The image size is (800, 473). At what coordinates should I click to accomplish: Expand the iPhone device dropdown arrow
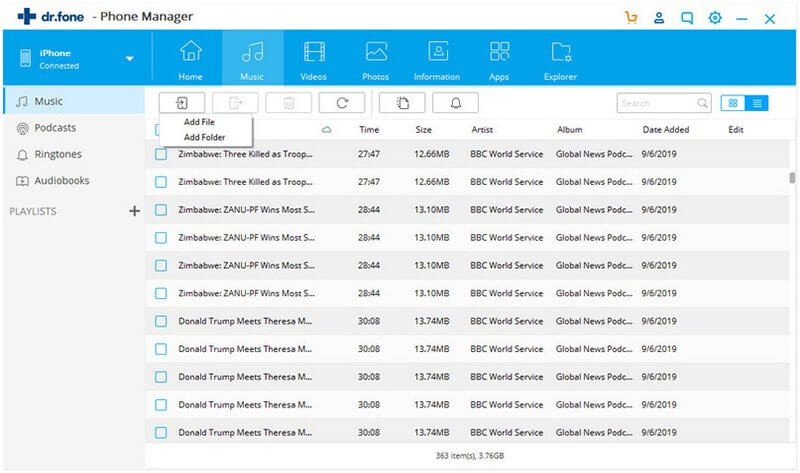130,59
